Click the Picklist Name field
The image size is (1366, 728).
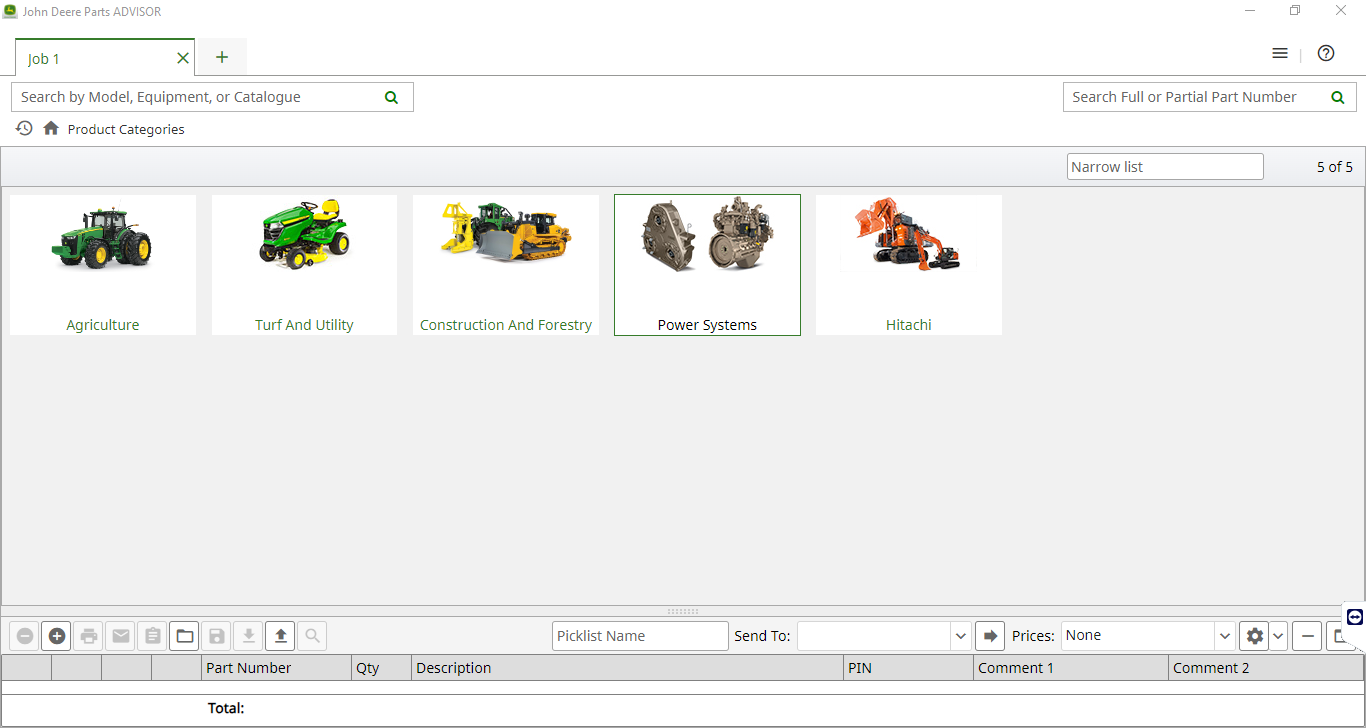click(640, 636)
